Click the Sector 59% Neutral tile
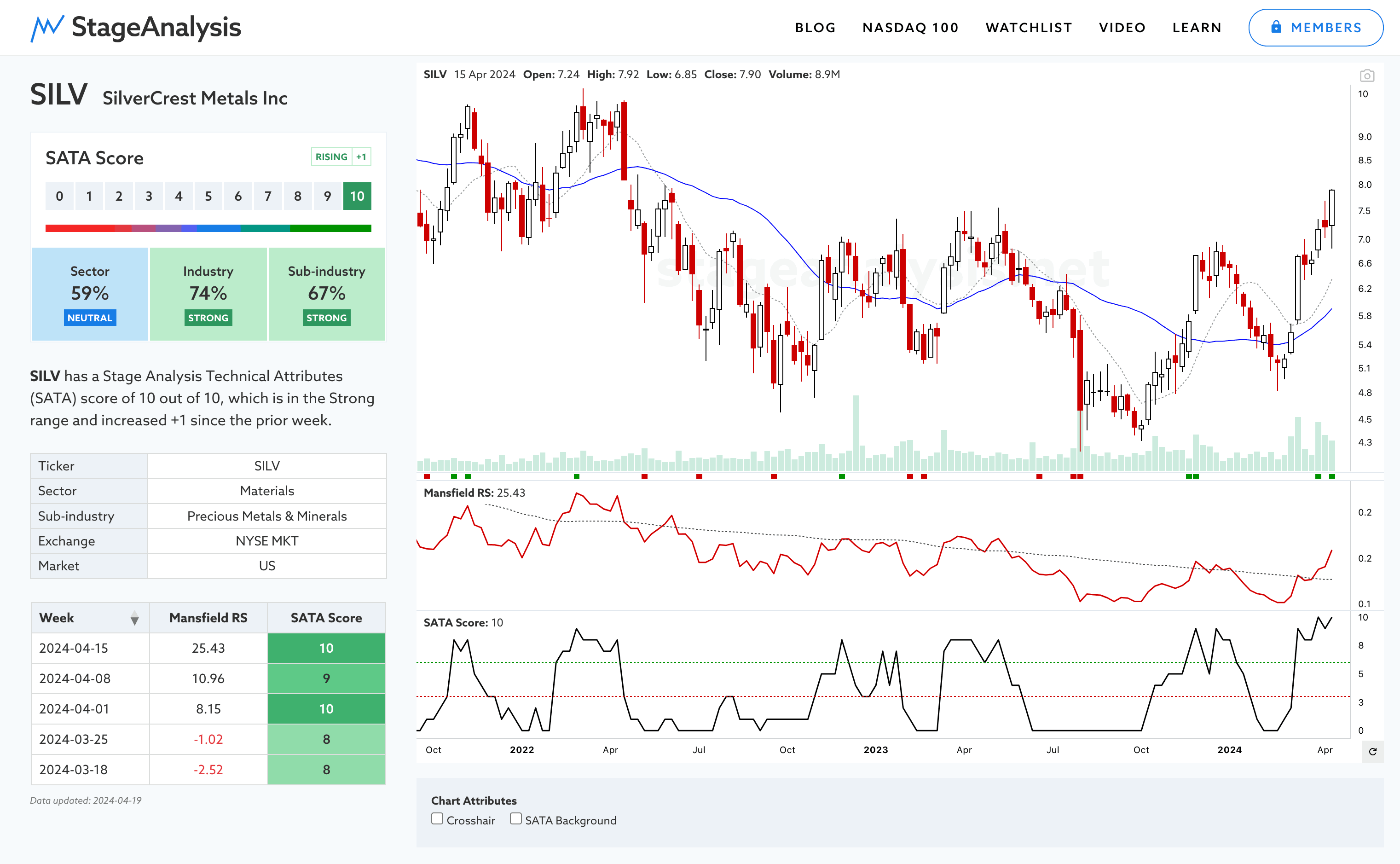This screenshot has width=1400, height=864. [x=90, y=294]
